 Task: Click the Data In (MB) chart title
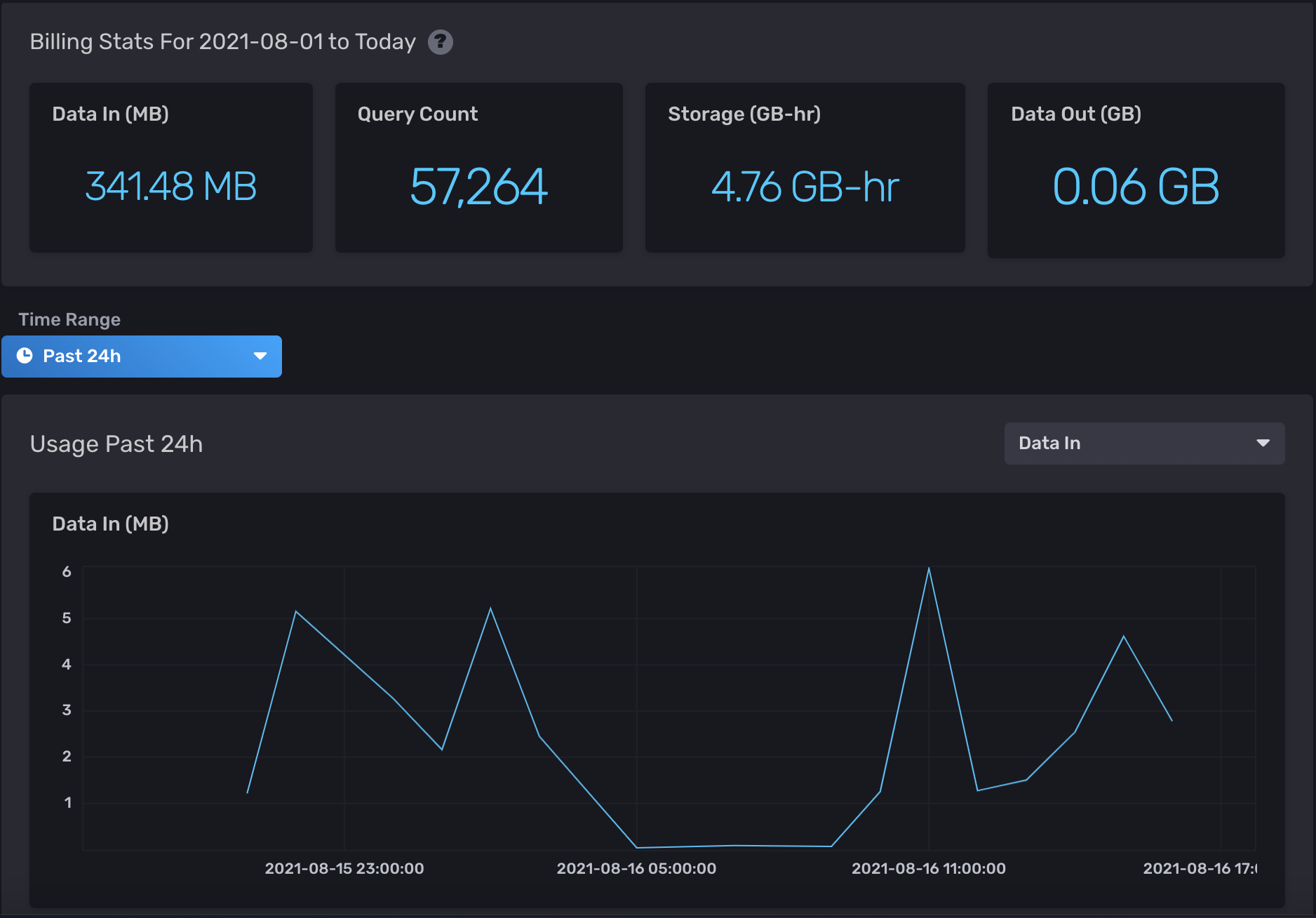110,524
